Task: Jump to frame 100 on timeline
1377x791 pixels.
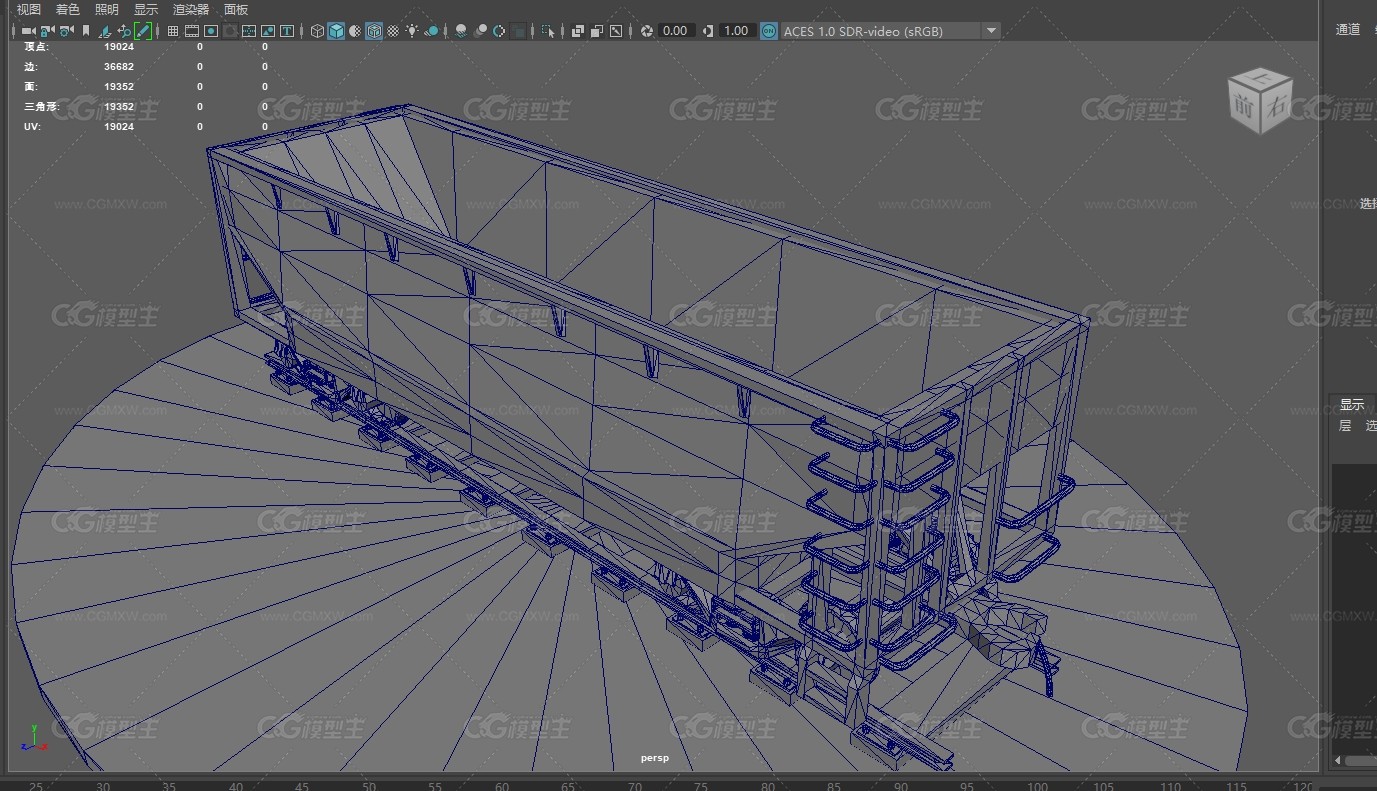Action: [x=1037, y=785]
